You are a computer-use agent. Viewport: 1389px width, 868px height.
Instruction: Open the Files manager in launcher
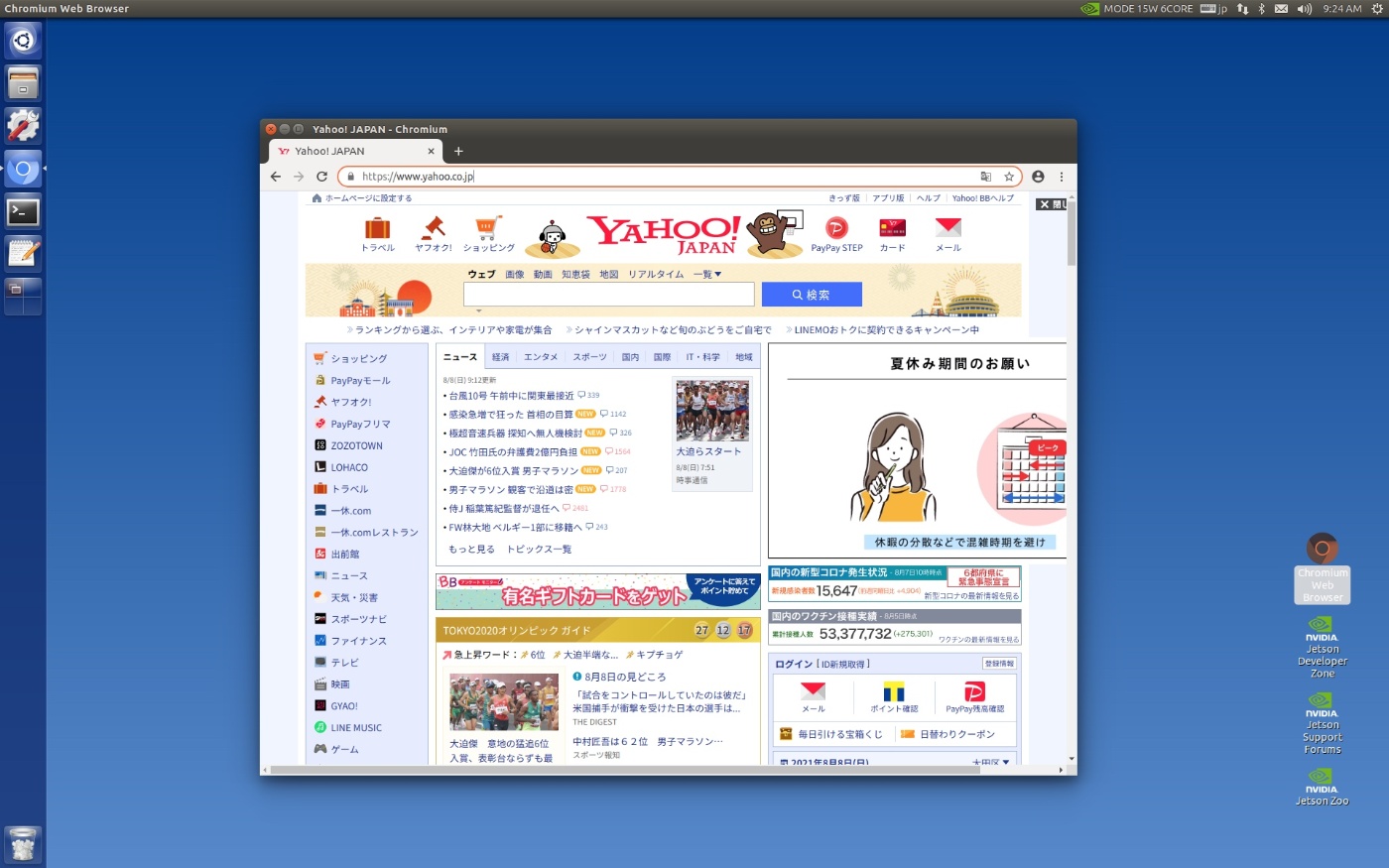pos(23,83)
